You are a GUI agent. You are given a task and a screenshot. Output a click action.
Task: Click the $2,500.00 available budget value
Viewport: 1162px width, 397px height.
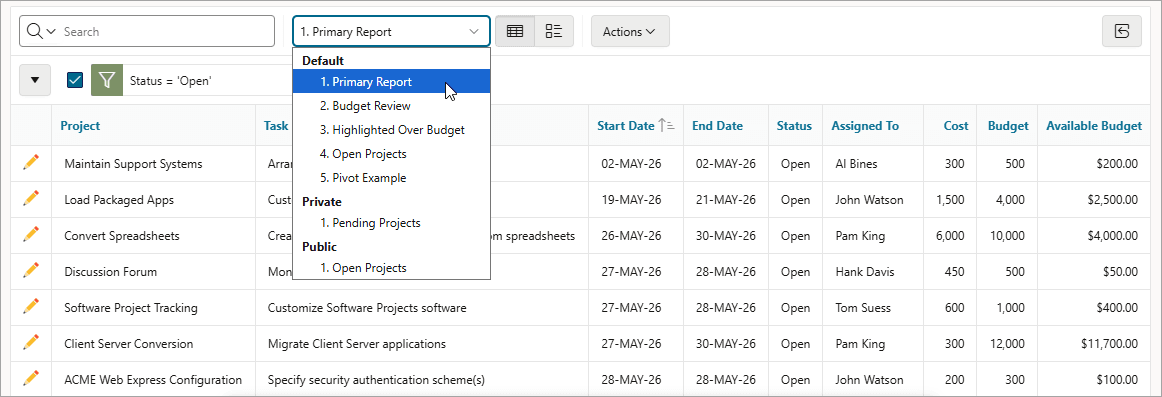[1112, 200]
